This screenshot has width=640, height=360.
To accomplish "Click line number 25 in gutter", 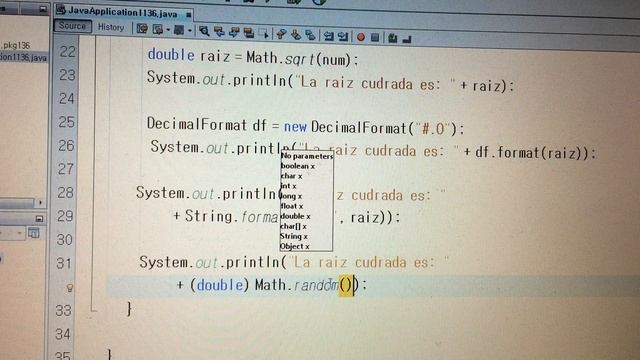I will coord(67,122).
